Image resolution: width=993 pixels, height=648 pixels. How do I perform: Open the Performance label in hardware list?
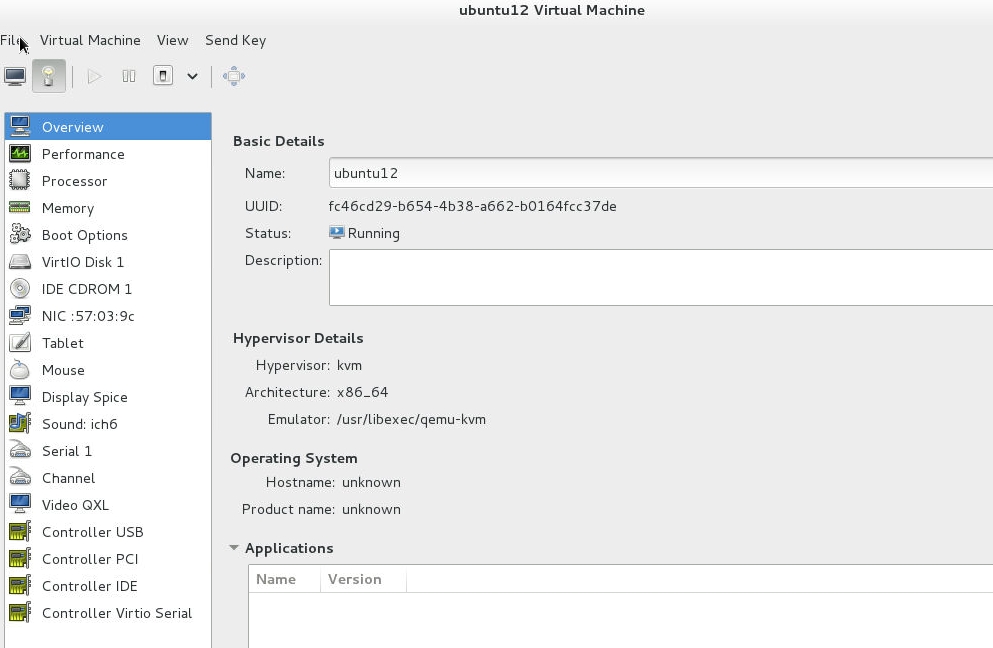click(x=83, y=154)
